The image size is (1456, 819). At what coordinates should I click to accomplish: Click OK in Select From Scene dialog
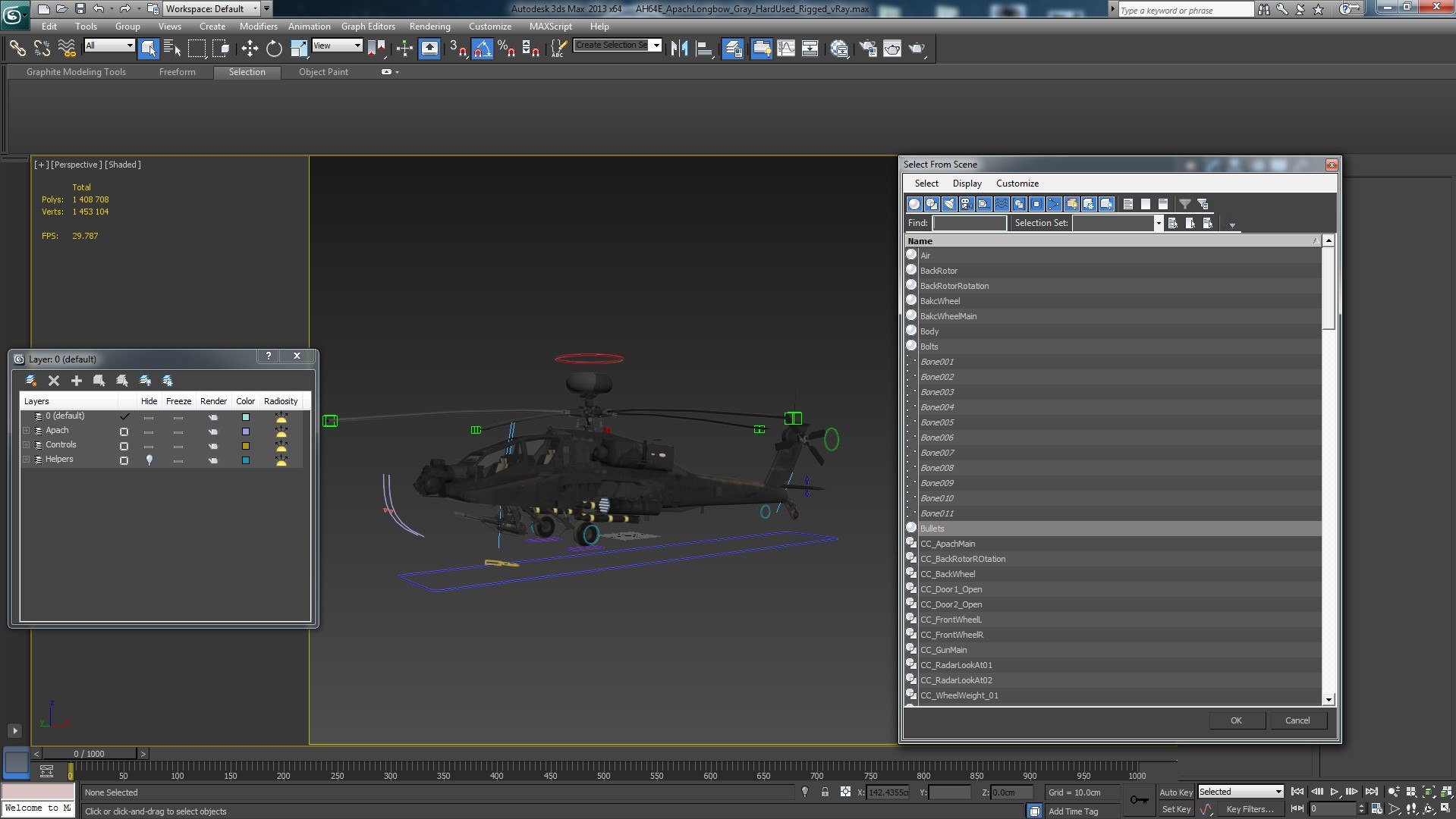point(1236,720)
